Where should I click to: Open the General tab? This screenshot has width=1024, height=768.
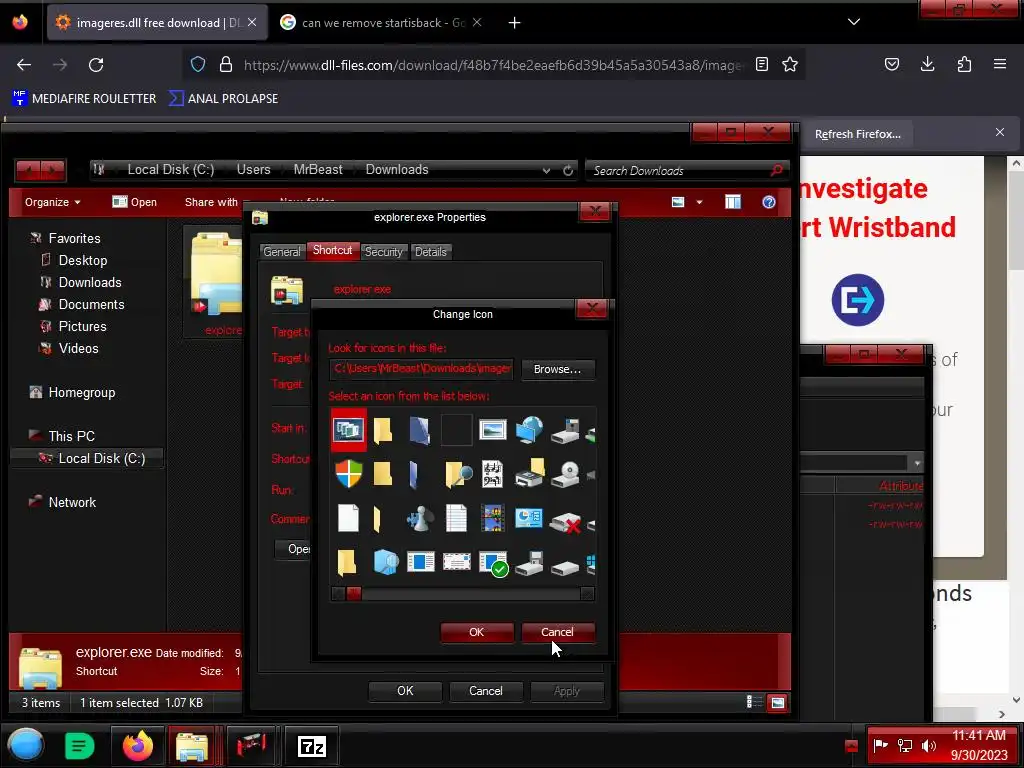pyautogui.click(x=281, y=252)
